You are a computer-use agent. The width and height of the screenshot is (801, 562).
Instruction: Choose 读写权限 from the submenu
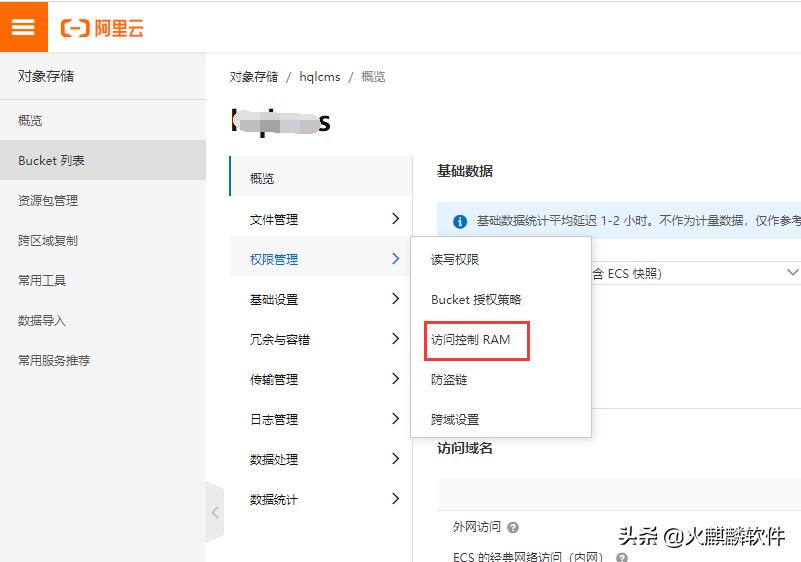click(501, 260)
